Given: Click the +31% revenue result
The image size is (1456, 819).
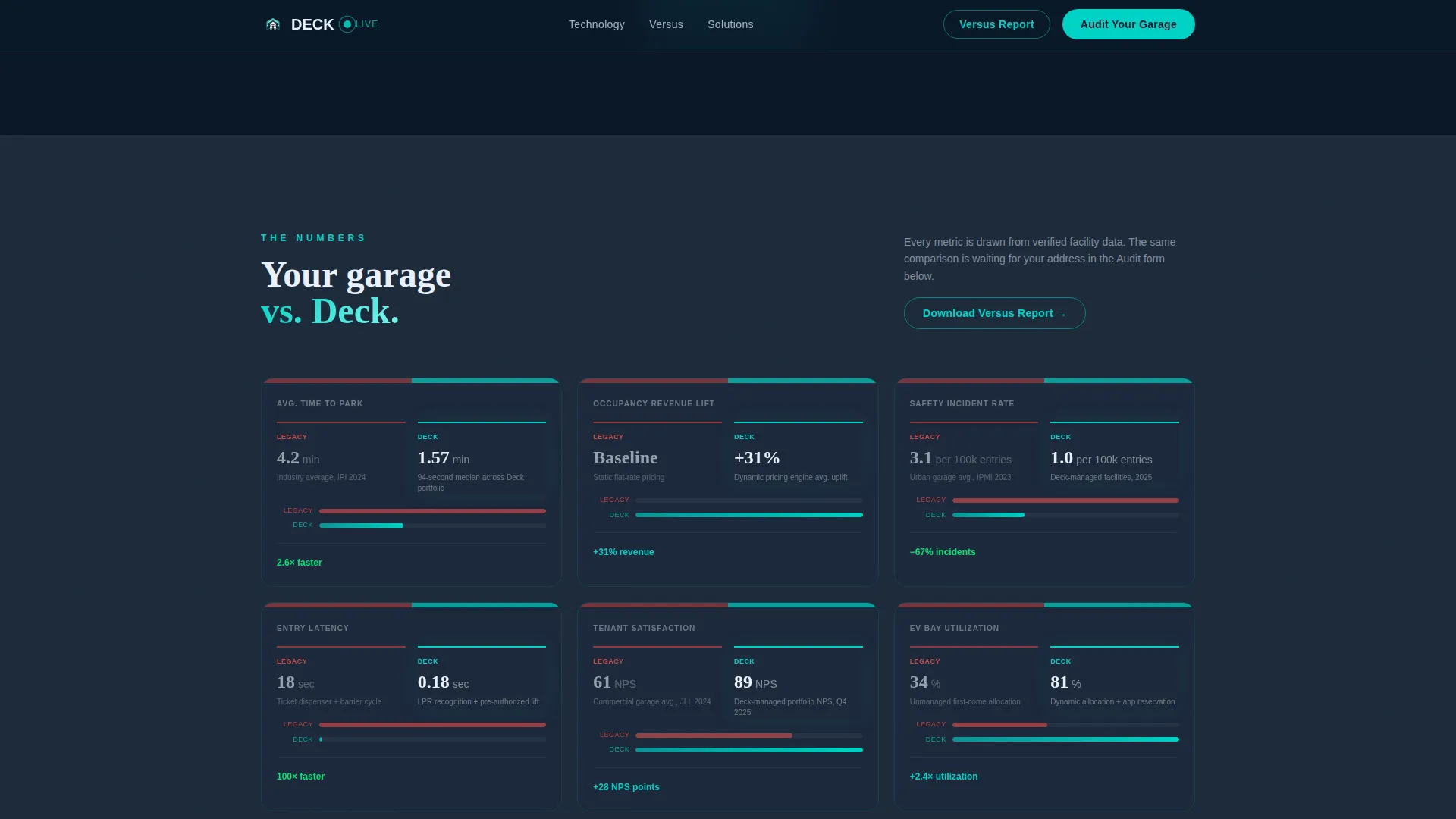Looking at the screenshot, I should 623,552.
